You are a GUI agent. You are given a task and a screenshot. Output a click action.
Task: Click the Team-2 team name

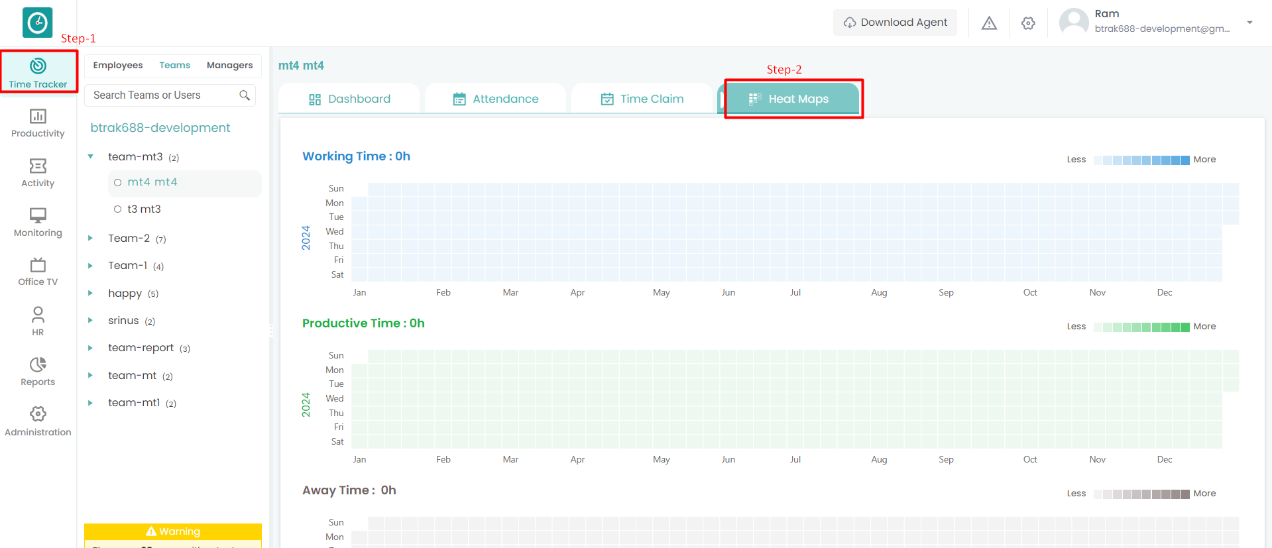tap(129, 238)
